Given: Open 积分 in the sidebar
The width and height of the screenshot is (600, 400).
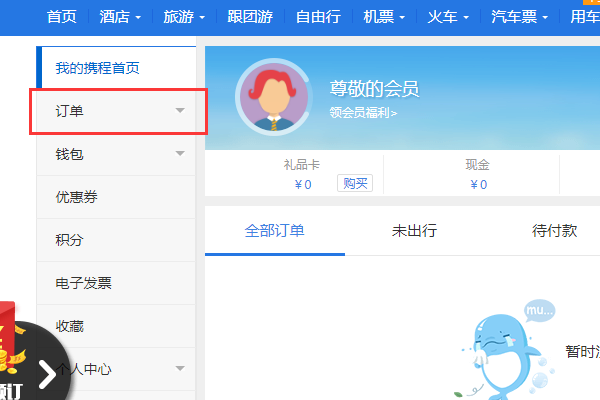Looking at the screenshot, I should pyautogui.click(x=116, y=240).
